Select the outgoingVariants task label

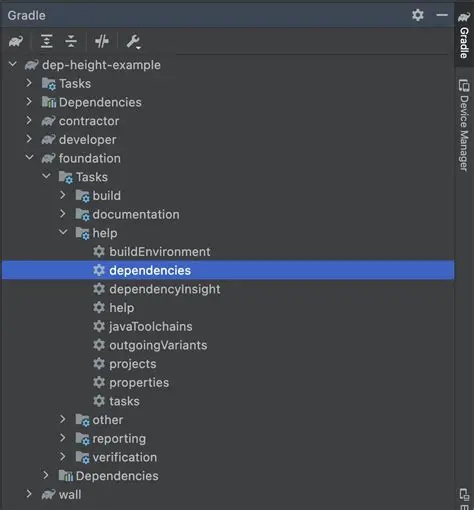coord(158,345)
